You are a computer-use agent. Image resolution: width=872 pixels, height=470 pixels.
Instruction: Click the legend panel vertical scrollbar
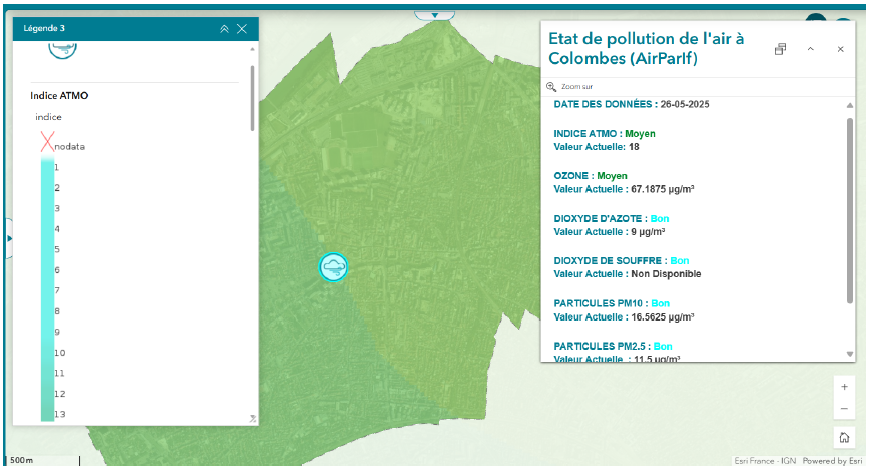pyautogui.click(x=253, y=98)
